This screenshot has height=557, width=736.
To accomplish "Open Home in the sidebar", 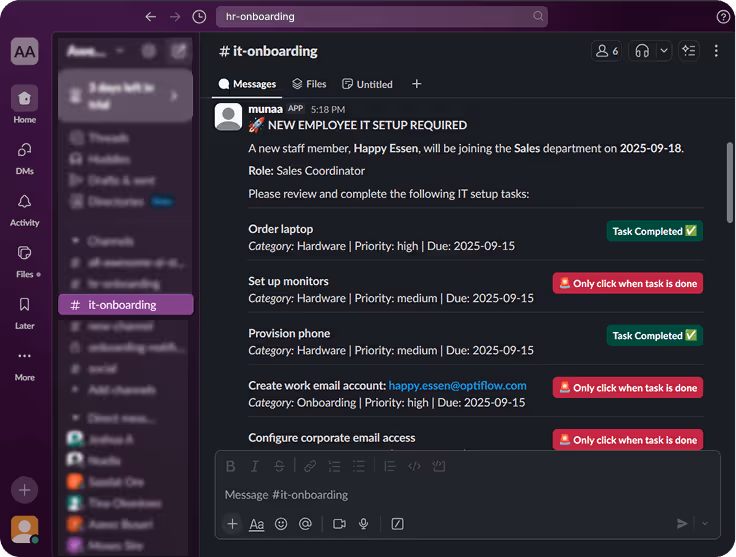I will click(x=24, y=104).
